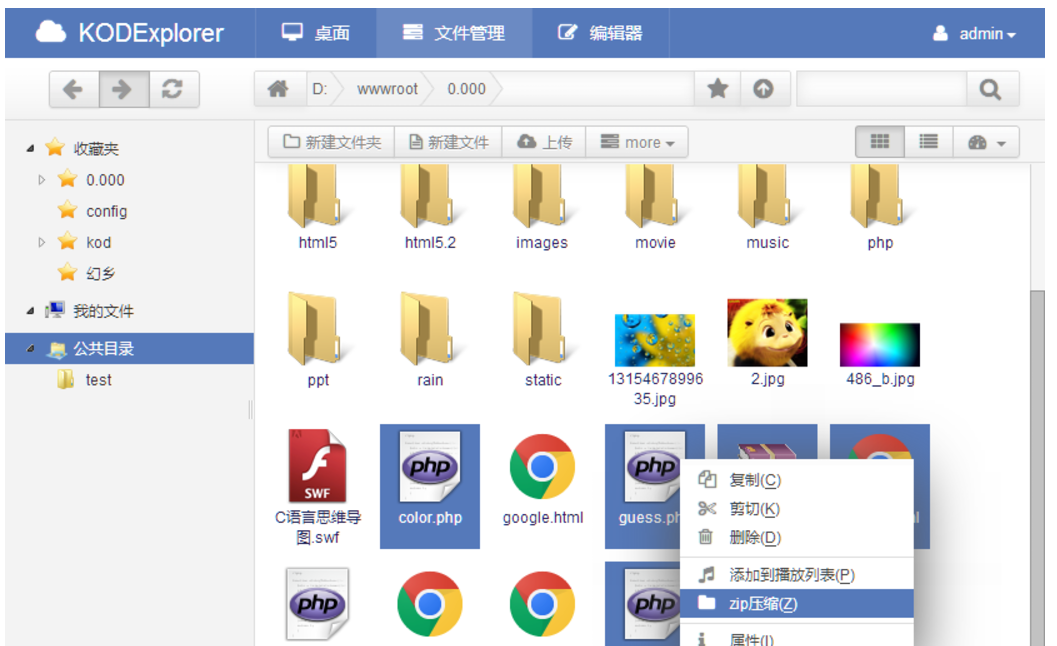Image resolution: width=1057 pixels, height=646 pixels.
Task: Select the C语言思维导图.swf file
Action: (x=318, y=487)
